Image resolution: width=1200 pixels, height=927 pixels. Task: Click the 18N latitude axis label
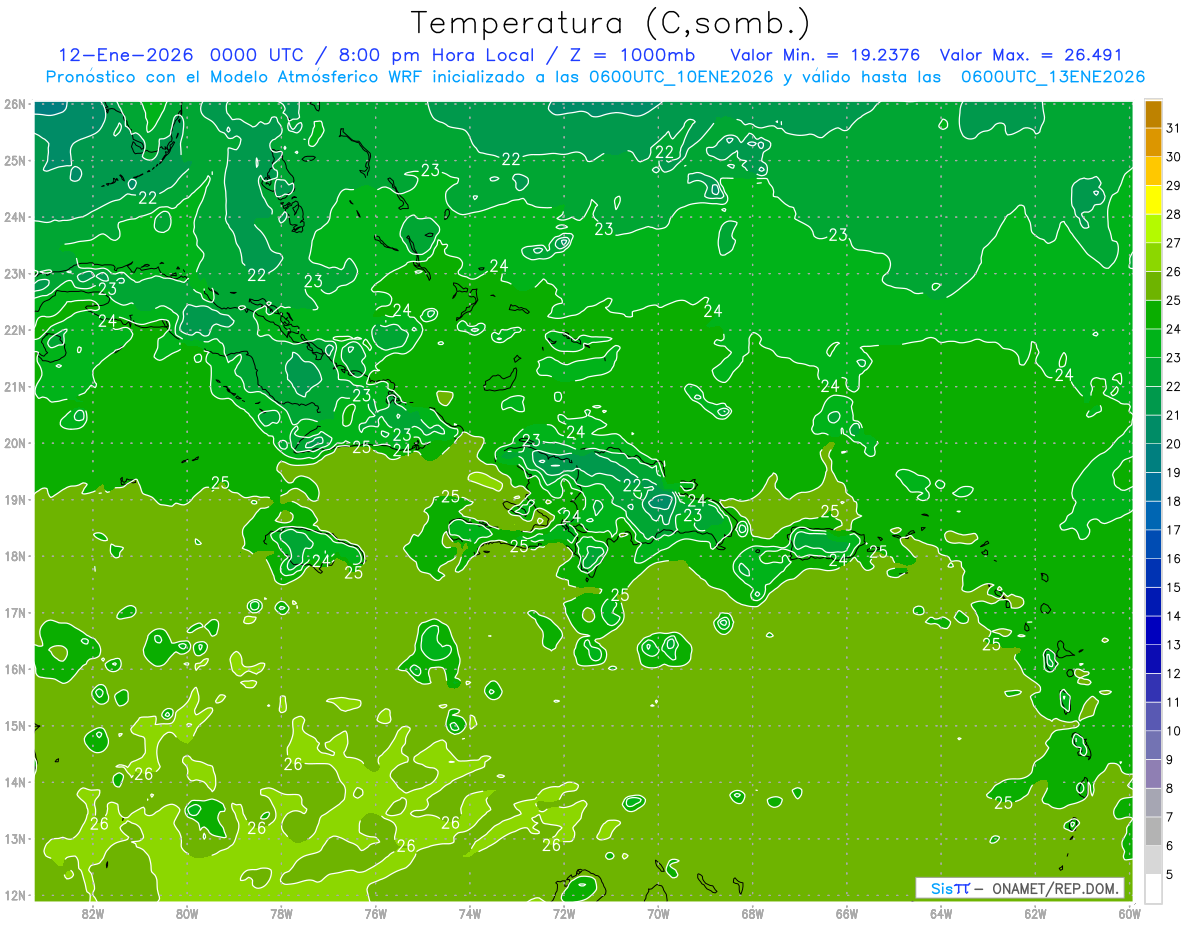point(14,556)
